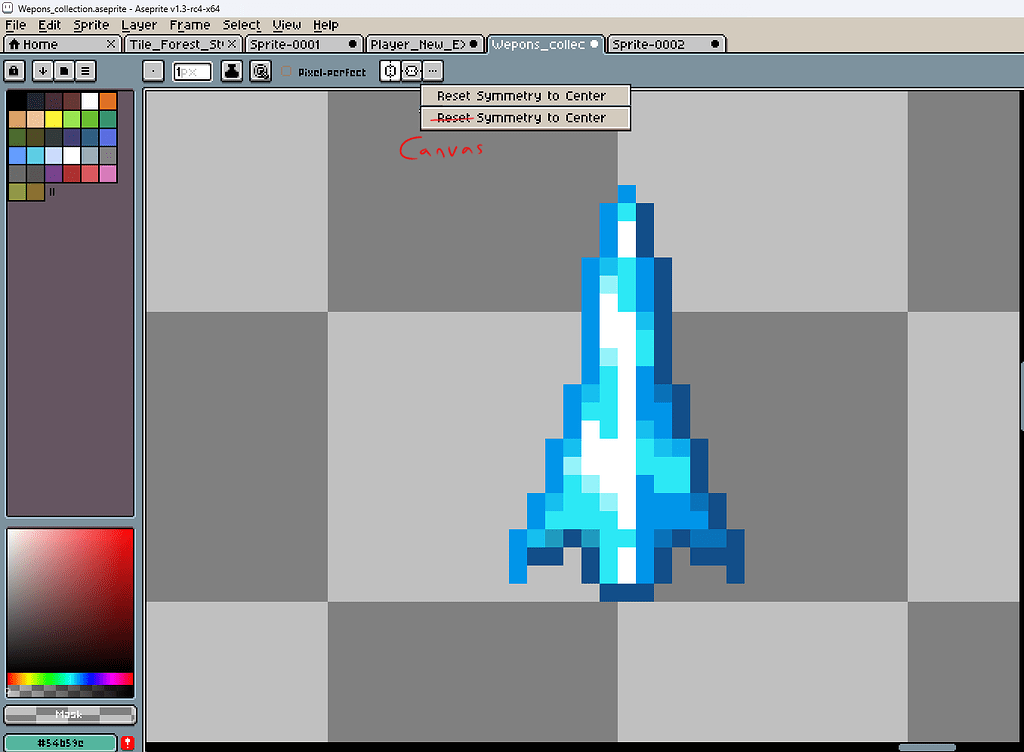Viewport: 1024px width, 752px height.
Task: Enable vertical symmetry mode
Action: pyautogui.click(x=389, y=71)
